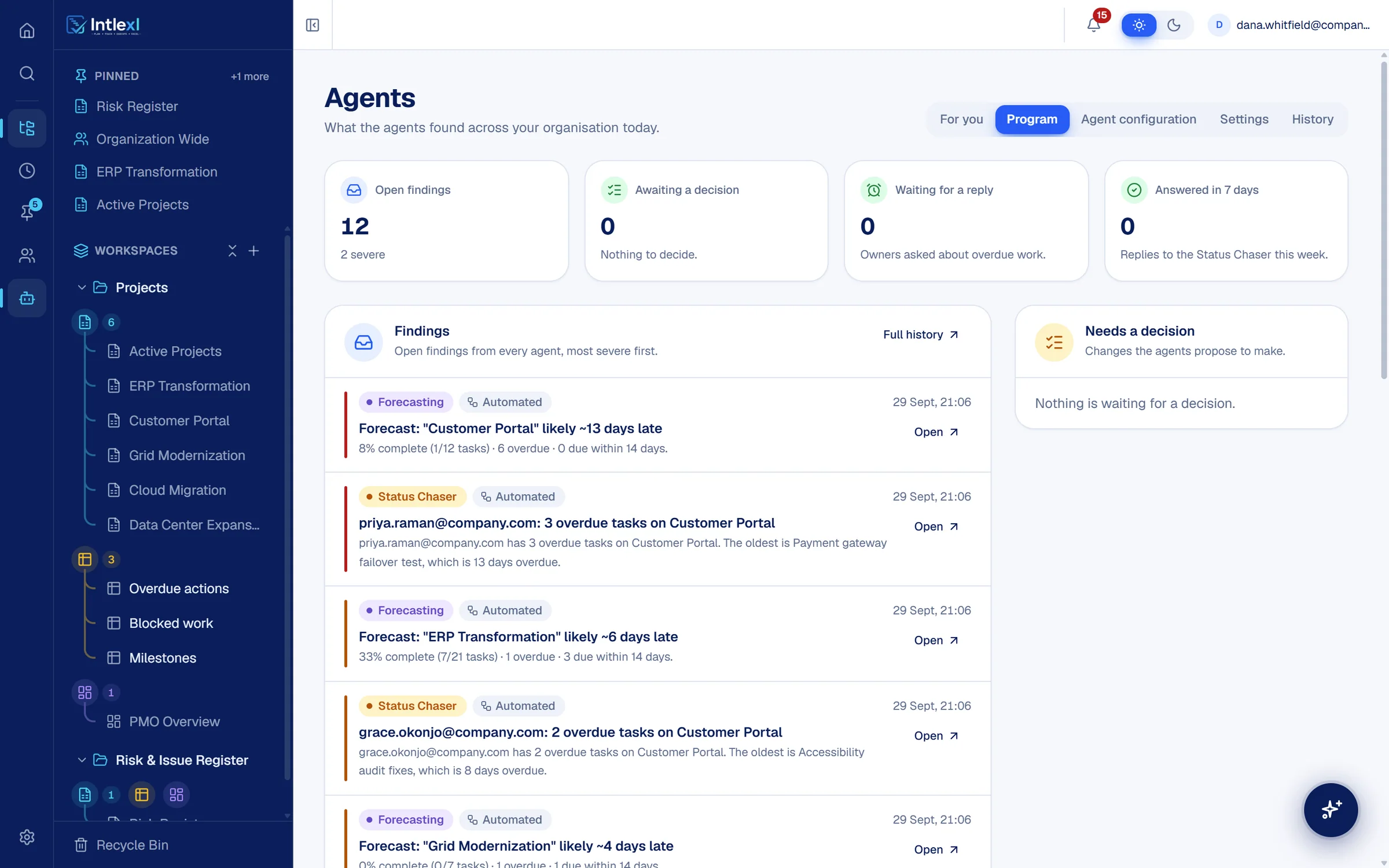Open the Search icon in left rail

[x=27, y=73]
